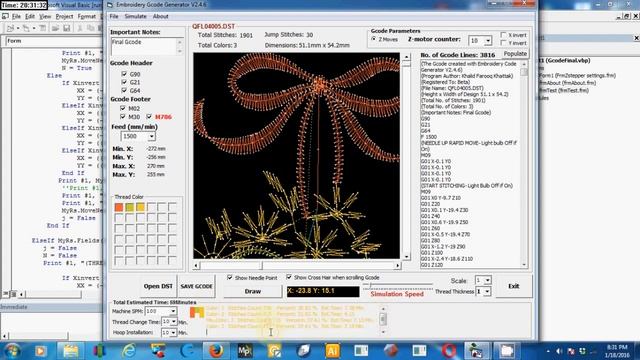Screen dimensions: 640x360
Task: Click the canvas horizontal scrollbar
Action: point(297,265)
